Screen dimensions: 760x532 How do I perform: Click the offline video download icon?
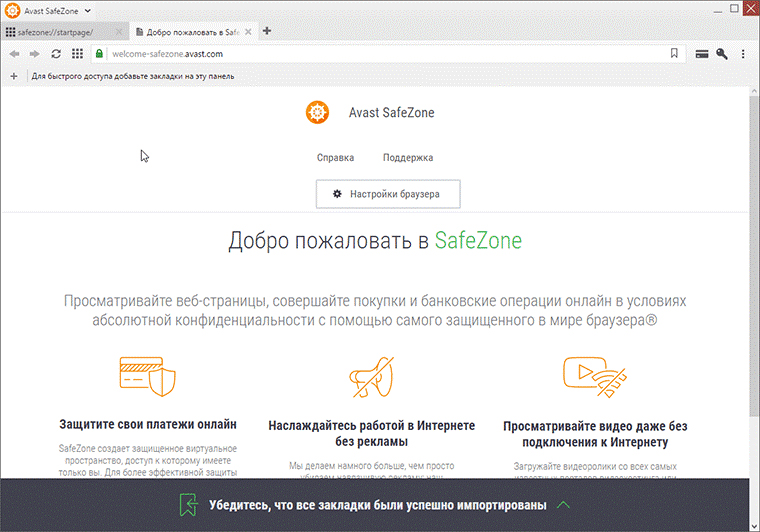[594, 377]
